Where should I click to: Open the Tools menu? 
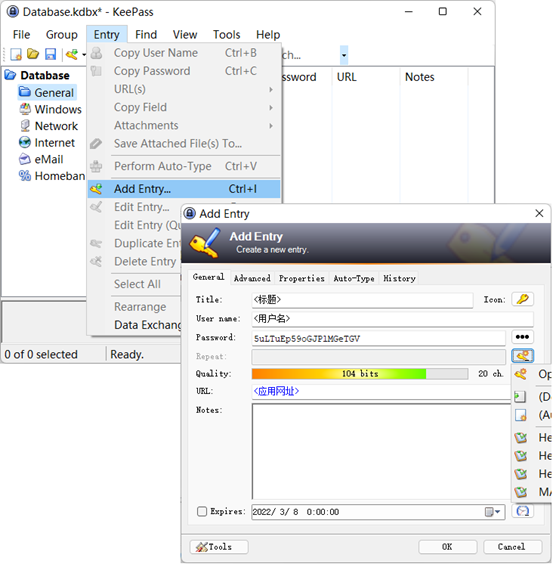pos(226,35)
